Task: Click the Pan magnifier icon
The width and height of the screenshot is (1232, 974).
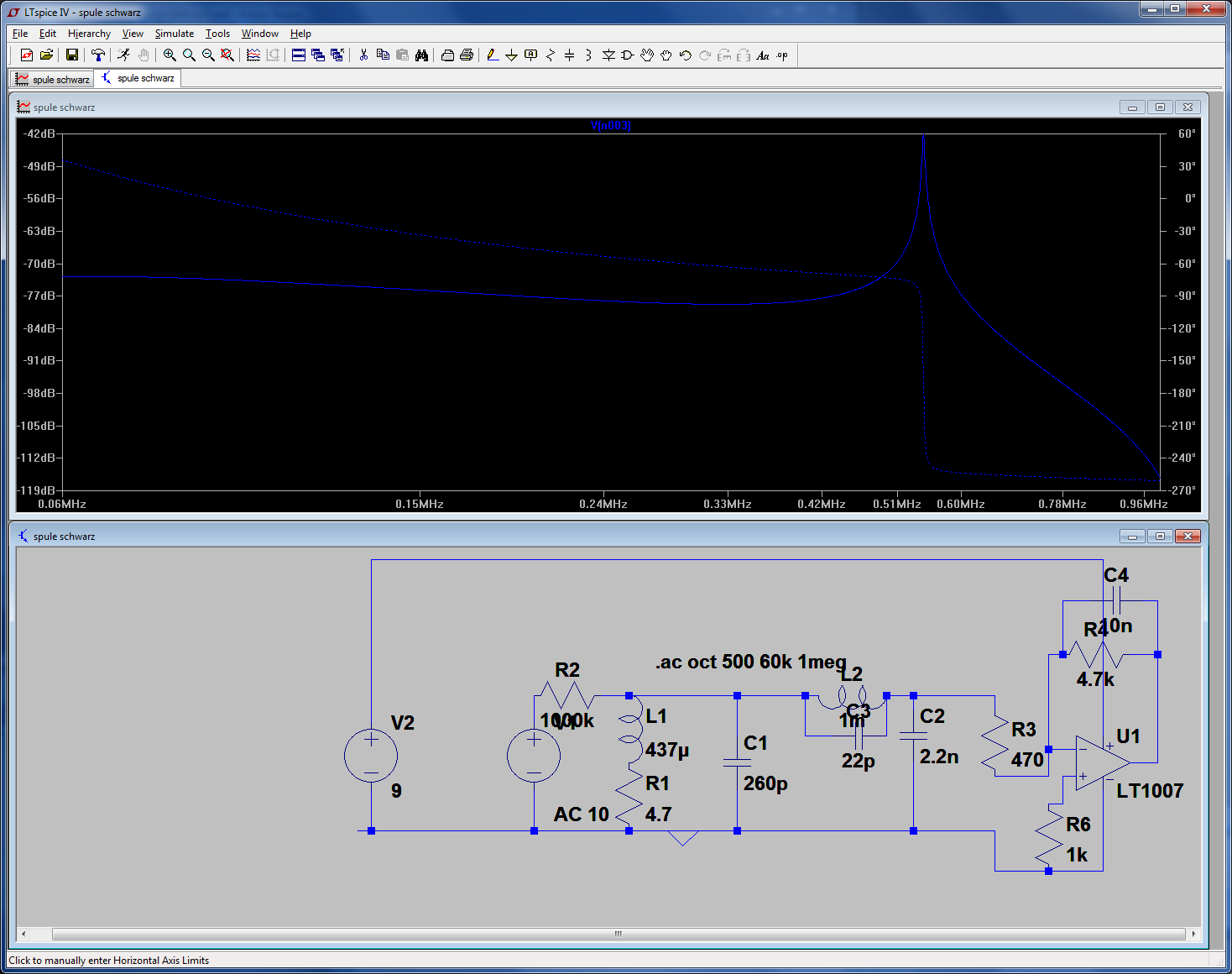Action: click(x=189, y=55)
